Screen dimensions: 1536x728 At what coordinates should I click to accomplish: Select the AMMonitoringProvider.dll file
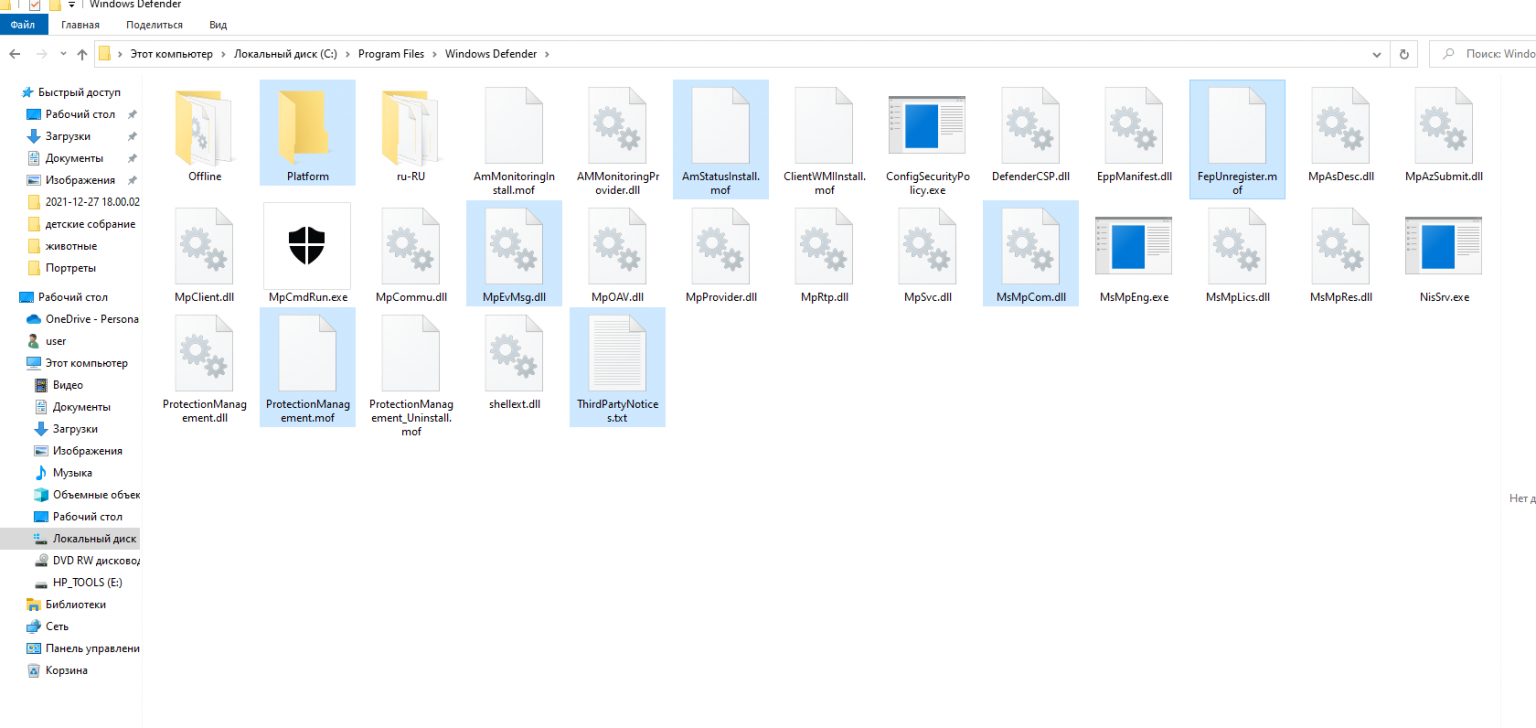click(618, 139)
